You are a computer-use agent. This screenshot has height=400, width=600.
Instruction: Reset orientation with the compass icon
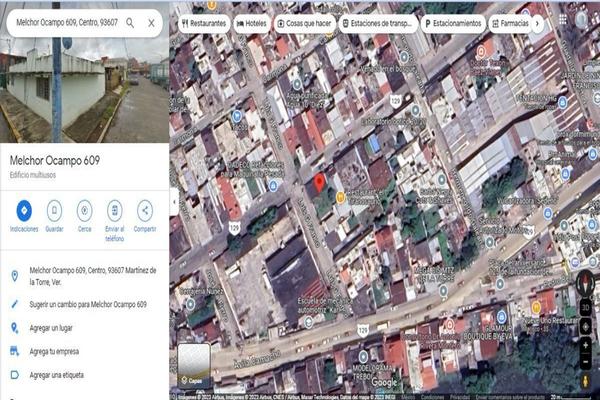585,283
